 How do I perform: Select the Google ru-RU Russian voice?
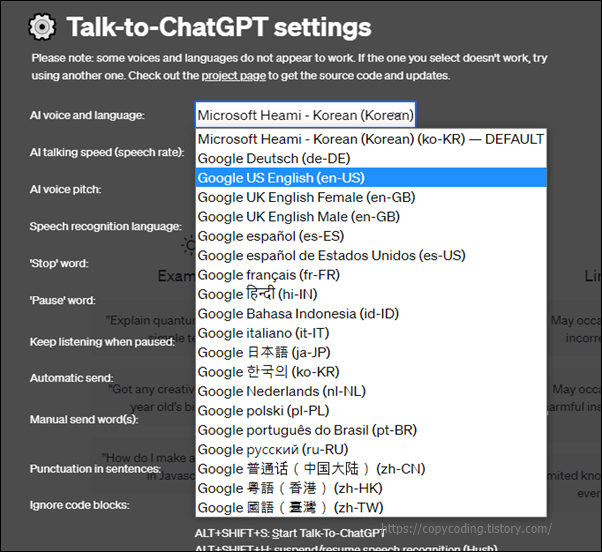coord(371,449)
